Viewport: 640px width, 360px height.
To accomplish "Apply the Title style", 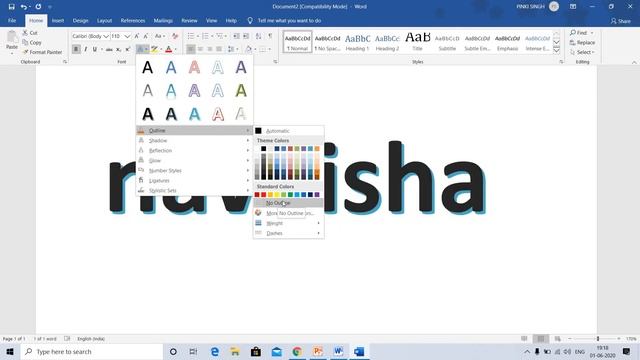I will point(417,42).
